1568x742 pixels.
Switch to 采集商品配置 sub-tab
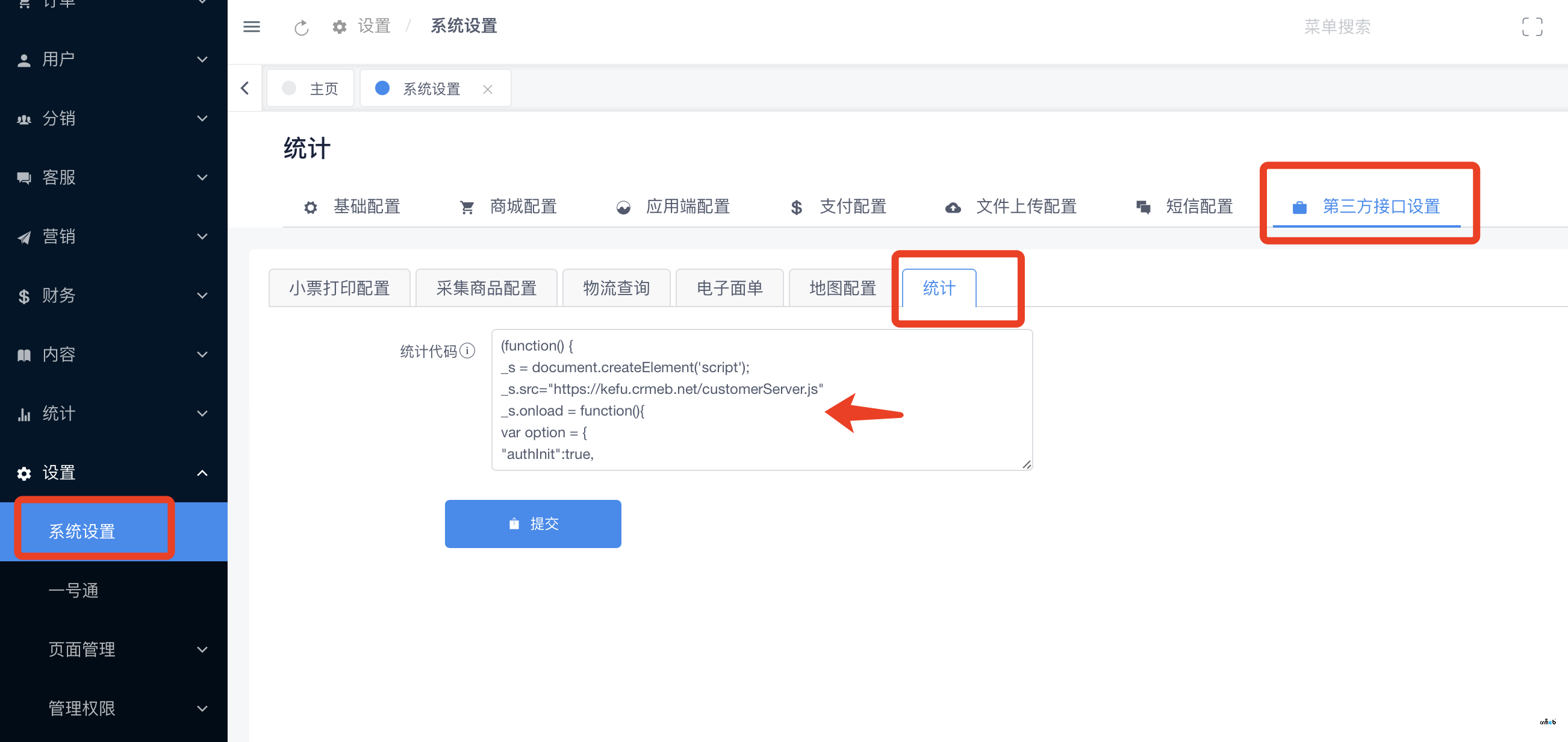(487, 288)
